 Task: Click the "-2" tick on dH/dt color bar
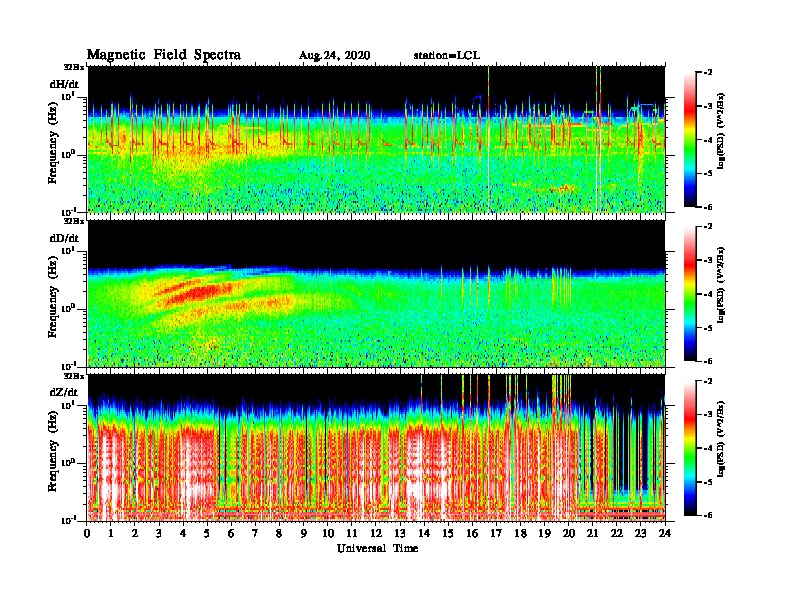coord(707,73)
